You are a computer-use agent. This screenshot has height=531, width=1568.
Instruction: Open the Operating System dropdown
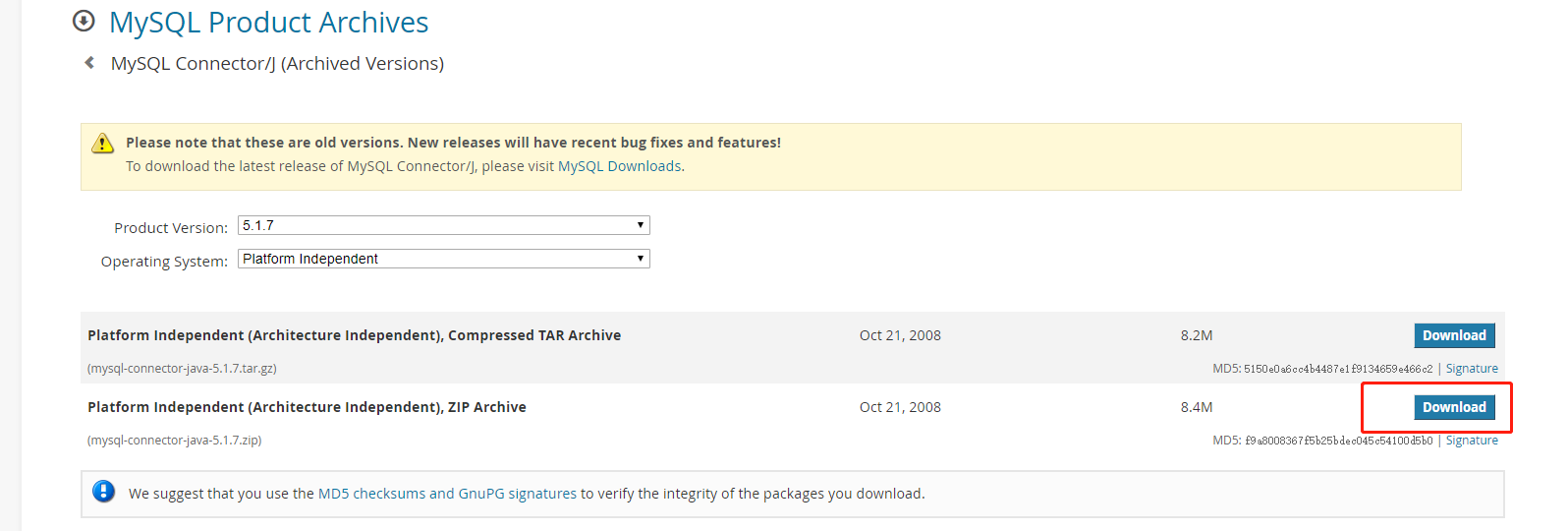(x=444, y=259)
